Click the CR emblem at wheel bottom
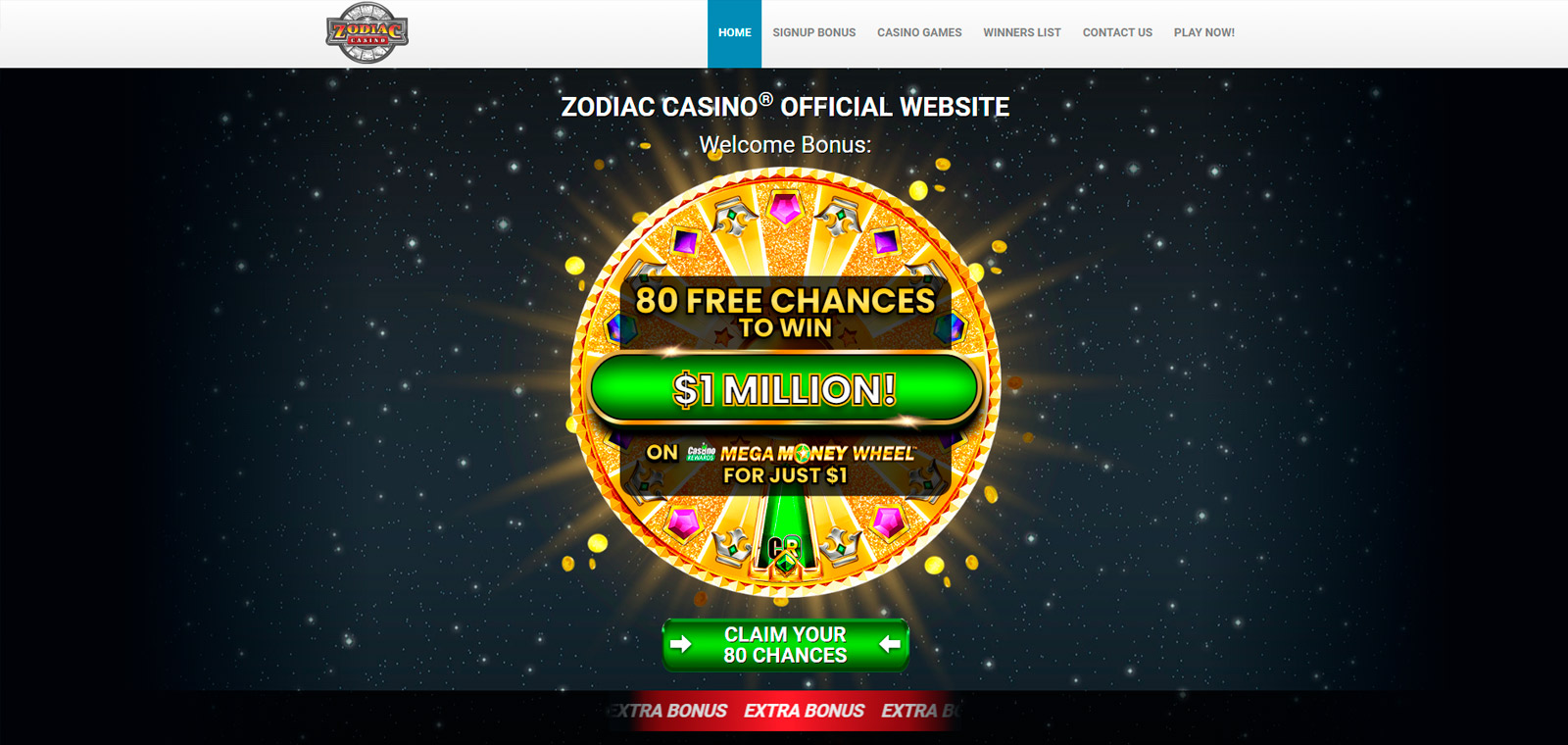 point(785,553)
